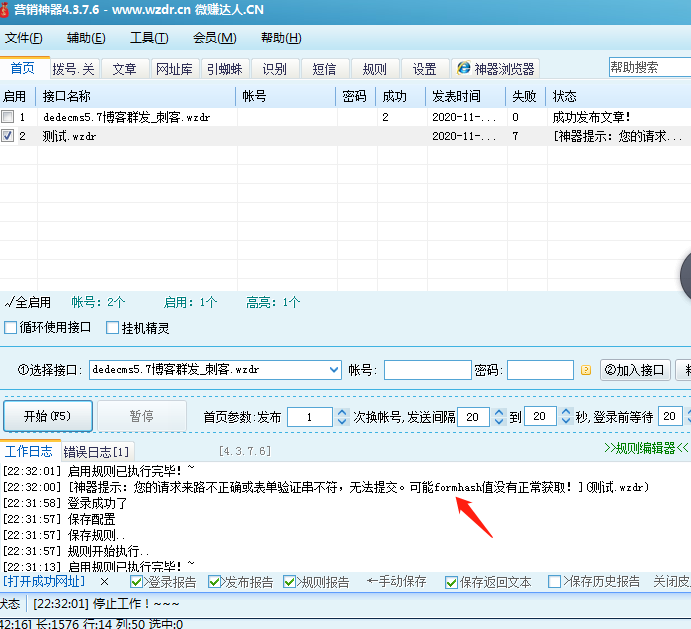Click log line 登录成功了

click(97, 503)
